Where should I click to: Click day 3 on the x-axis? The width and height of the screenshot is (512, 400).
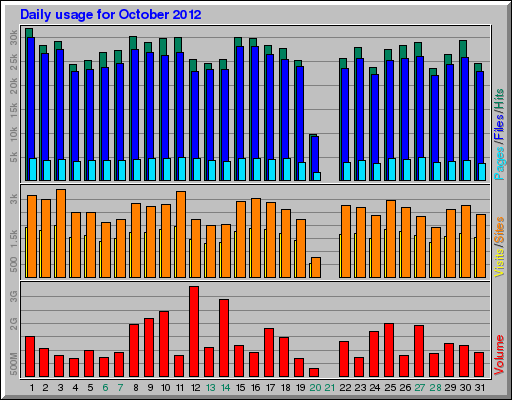[60, 388]
